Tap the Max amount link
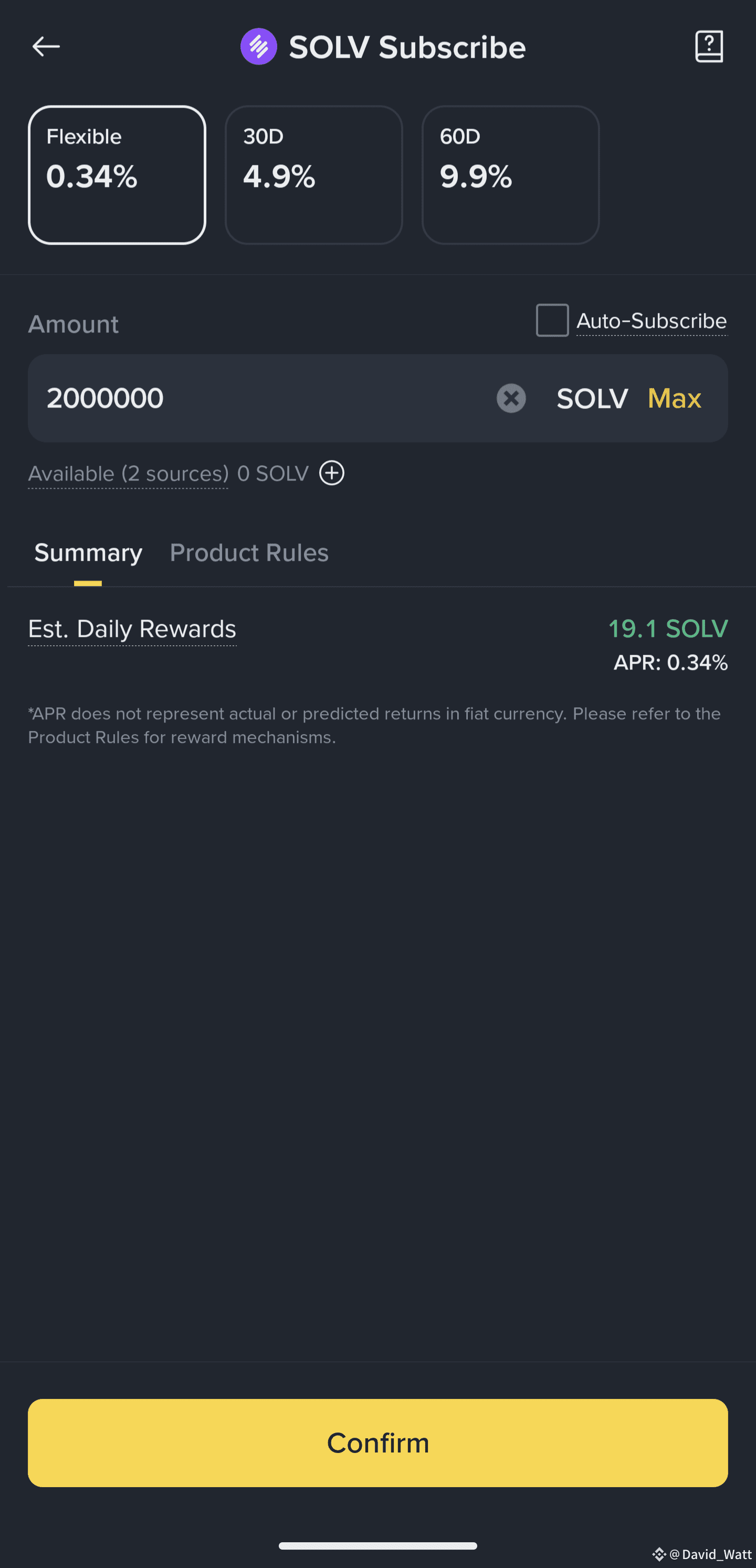The height and width of the screenshot is (1568, 756). coord(675,398)
